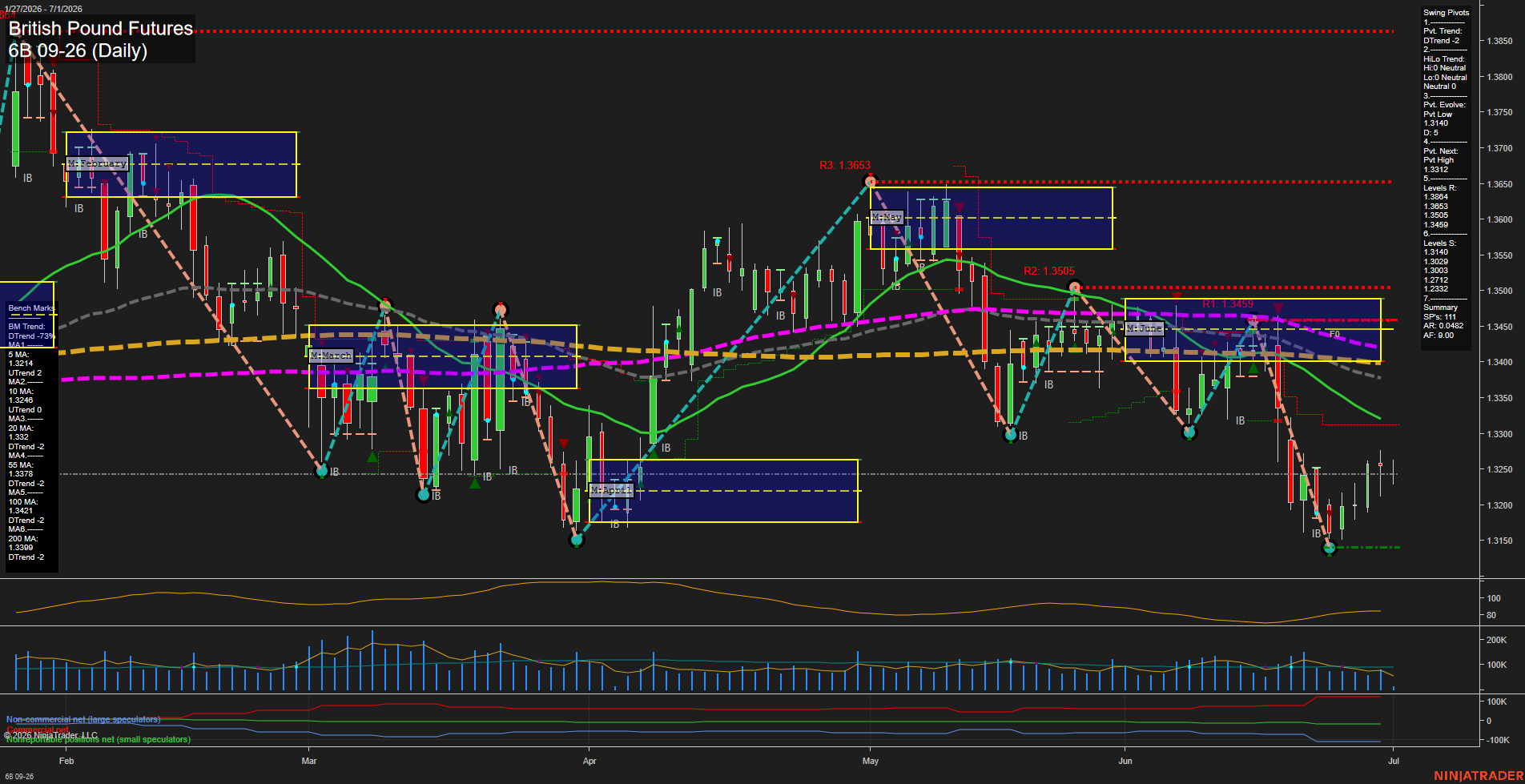Screen dimensions: 1525x784
Task: Click the 1.3500 price axis label
Action: click(x=1500, y=291)
